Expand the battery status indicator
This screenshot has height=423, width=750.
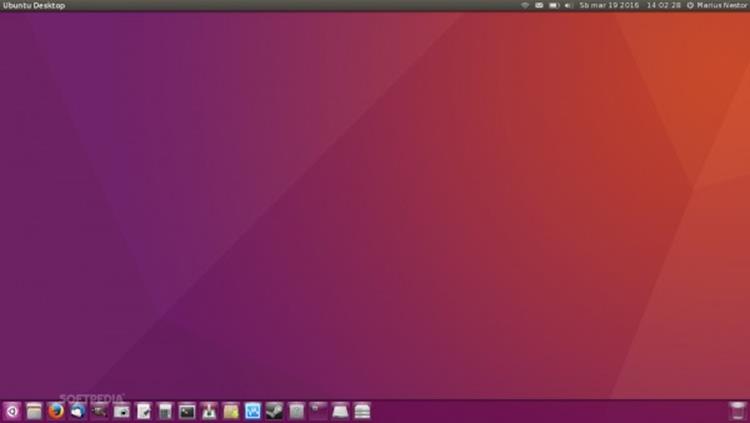tap(553, 5)
